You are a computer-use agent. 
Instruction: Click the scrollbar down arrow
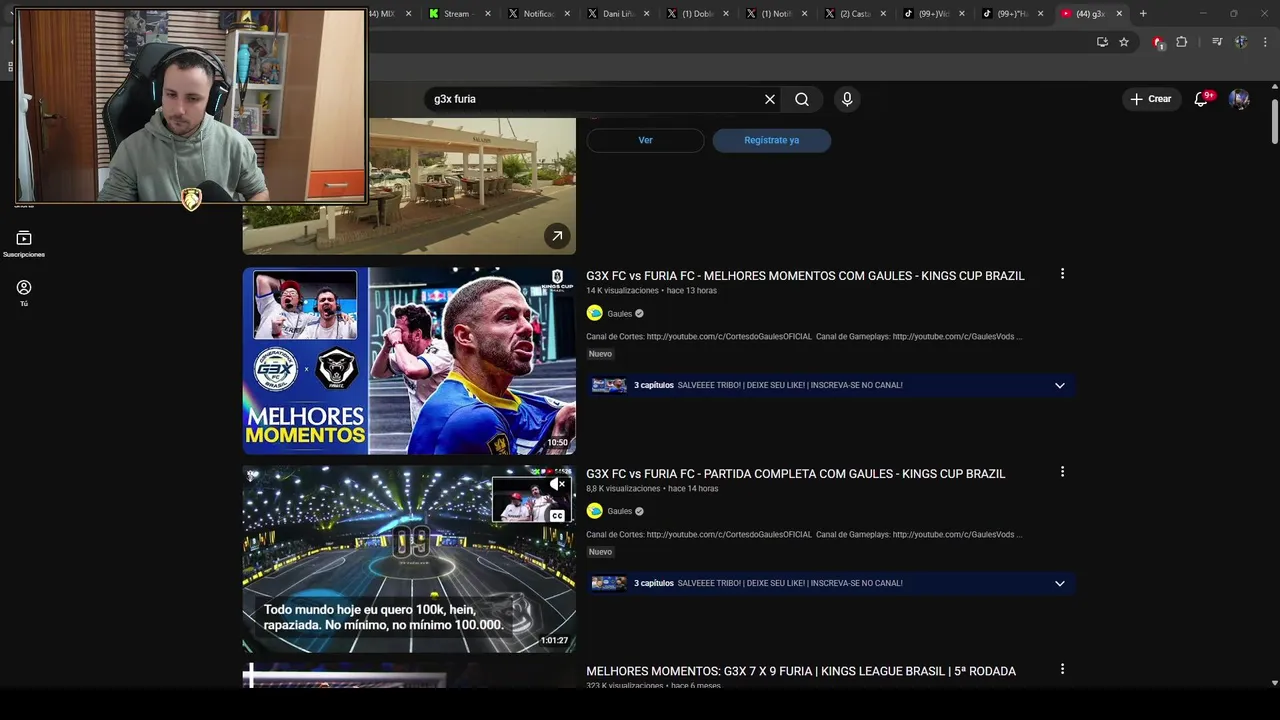tap(1274, 683)
